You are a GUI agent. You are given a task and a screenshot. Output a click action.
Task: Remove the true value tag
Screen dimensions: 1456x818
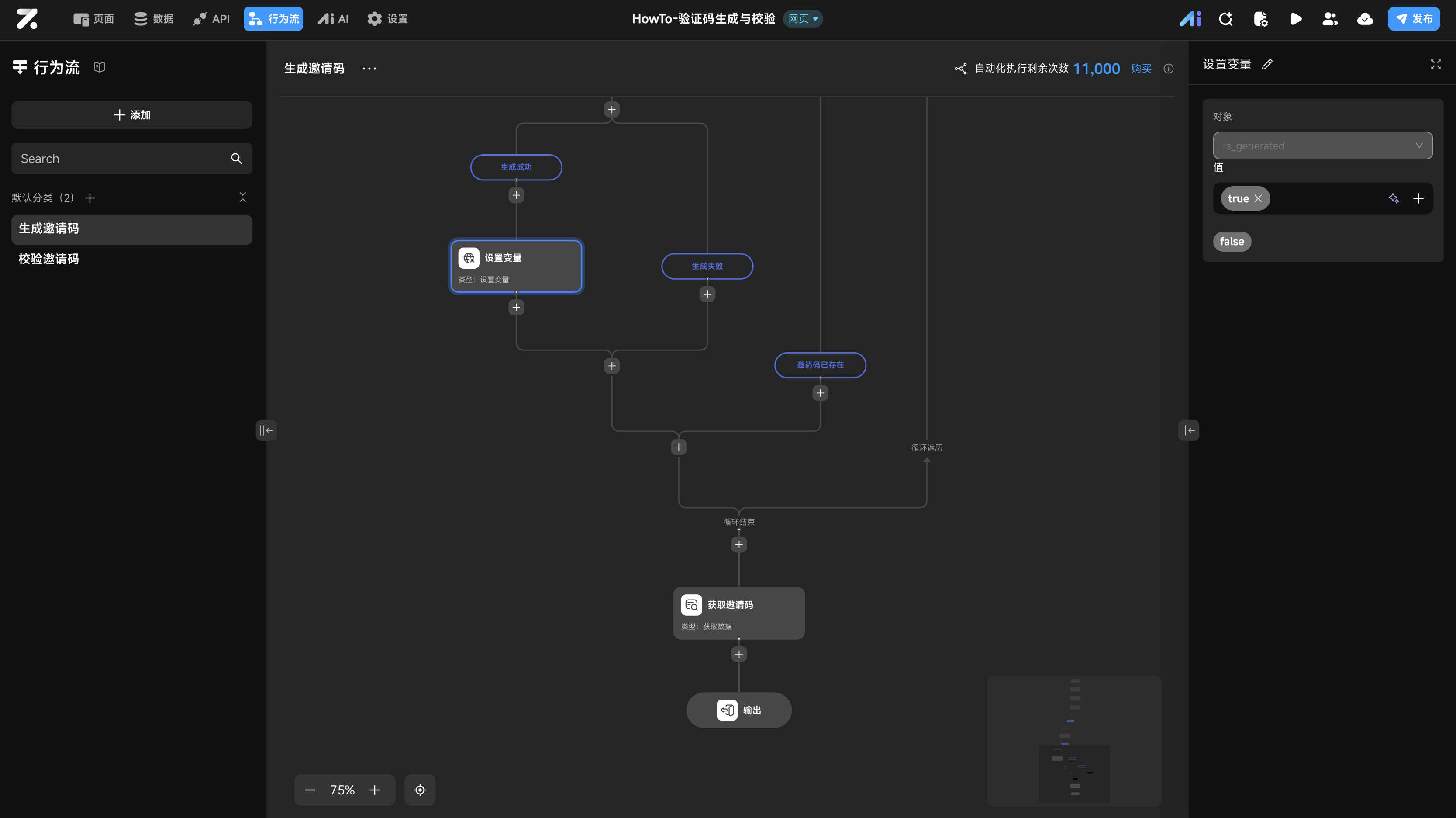point(1258,198)
